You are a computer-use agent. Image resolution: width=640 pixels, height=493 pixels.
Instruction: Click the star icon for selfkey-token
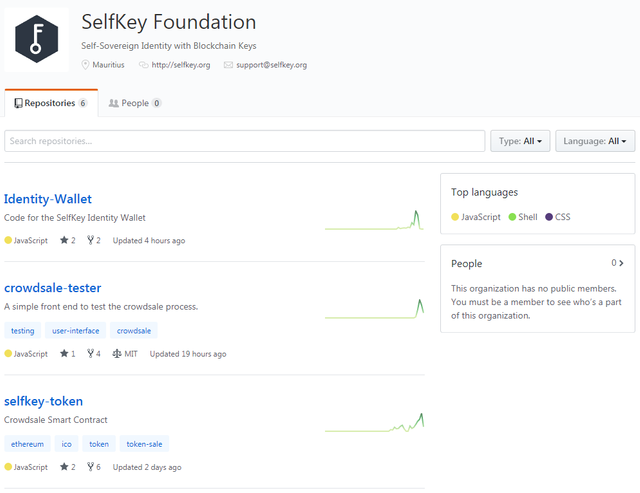(x=64, y=466)
